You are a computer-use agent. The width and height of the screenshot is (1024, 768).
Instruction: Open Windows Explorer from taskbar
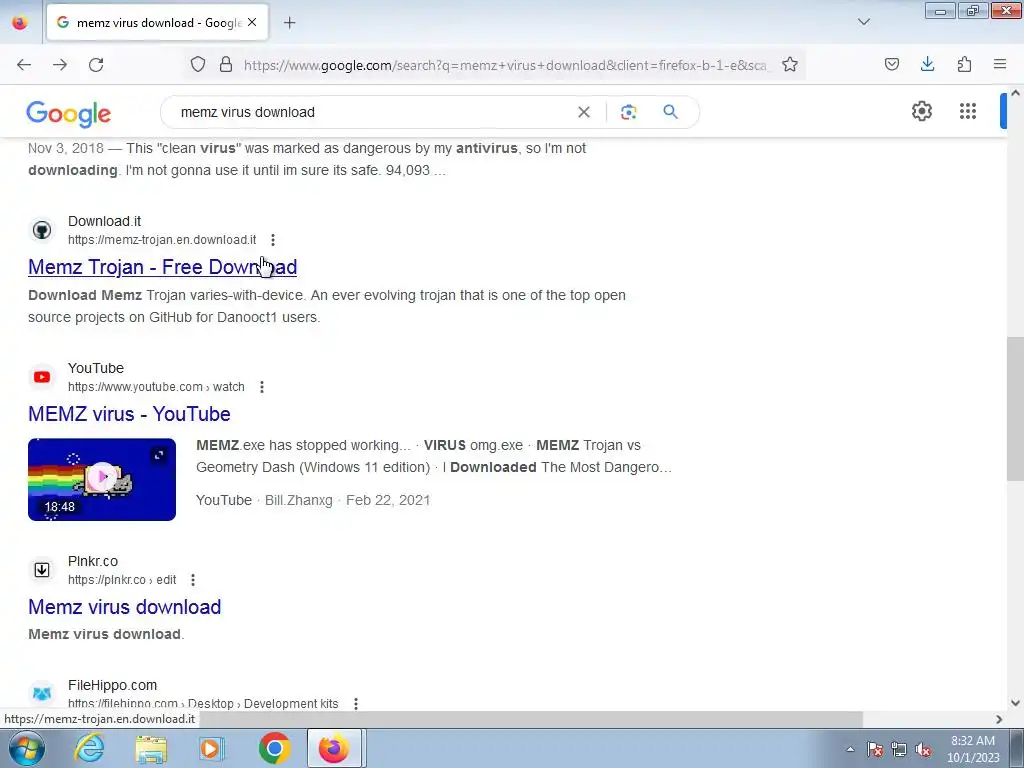(151, 748)
